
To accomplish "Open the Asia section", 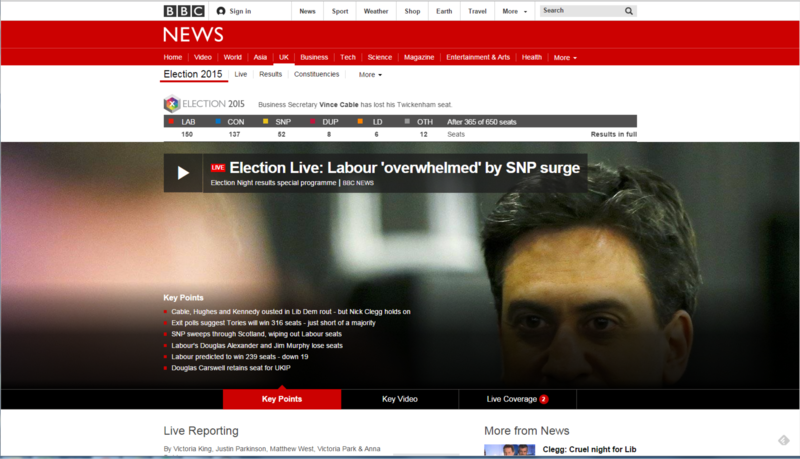I will point(260,57).
